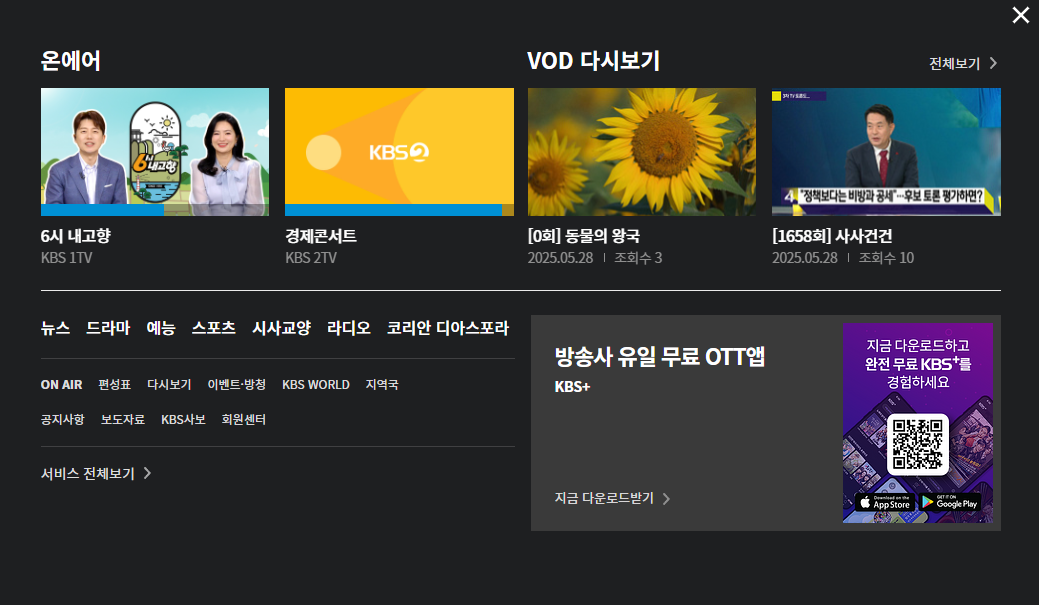Click 서비스 전체보기
1039x605 pixels.
(88, 473)
